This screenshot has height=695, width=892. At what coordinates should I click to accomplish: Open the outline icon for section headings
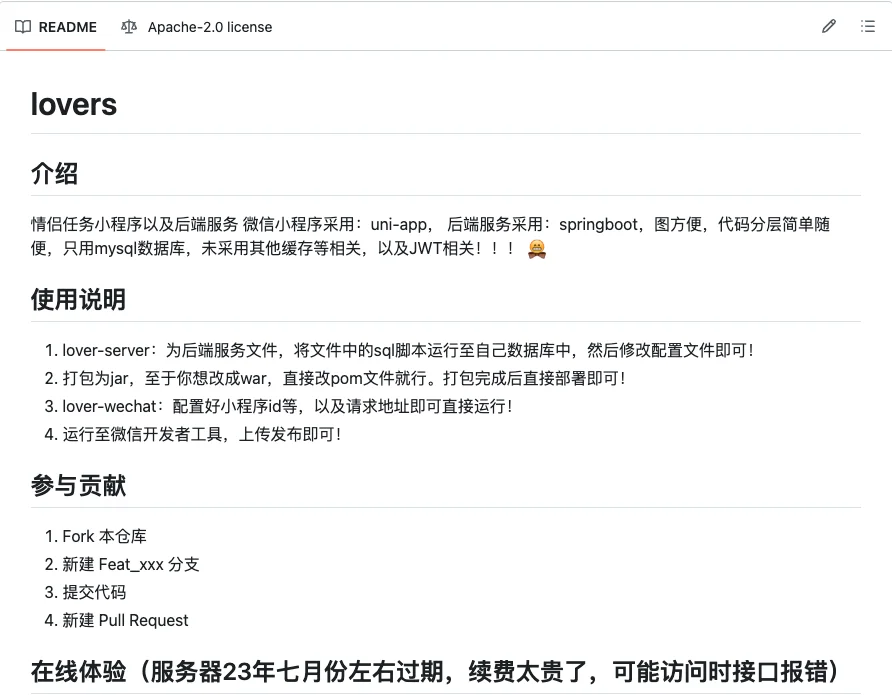click(x=868, y=26)
